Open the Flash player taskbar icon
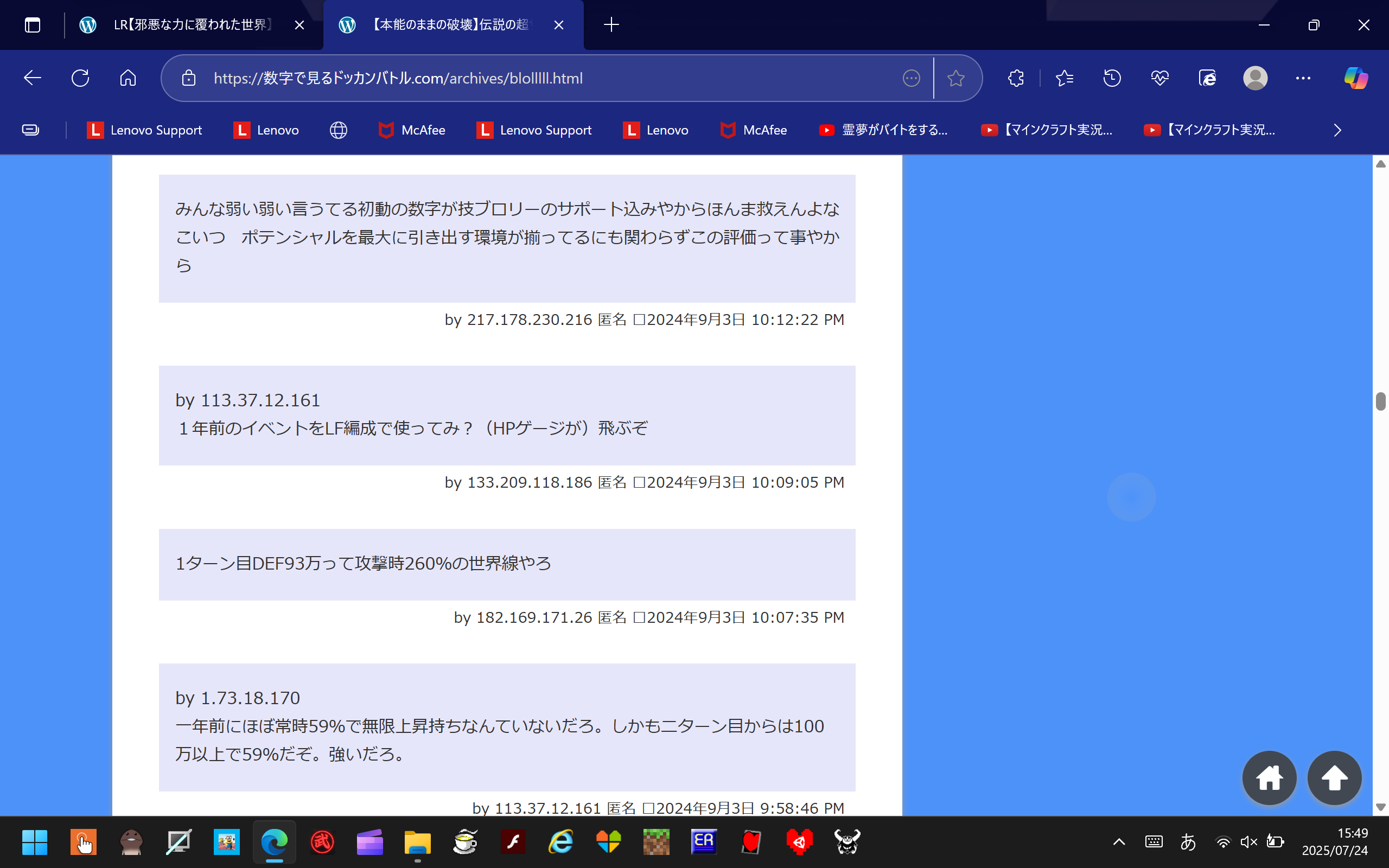The width and height of the screenshot is (1389, 868). point(513,842)
